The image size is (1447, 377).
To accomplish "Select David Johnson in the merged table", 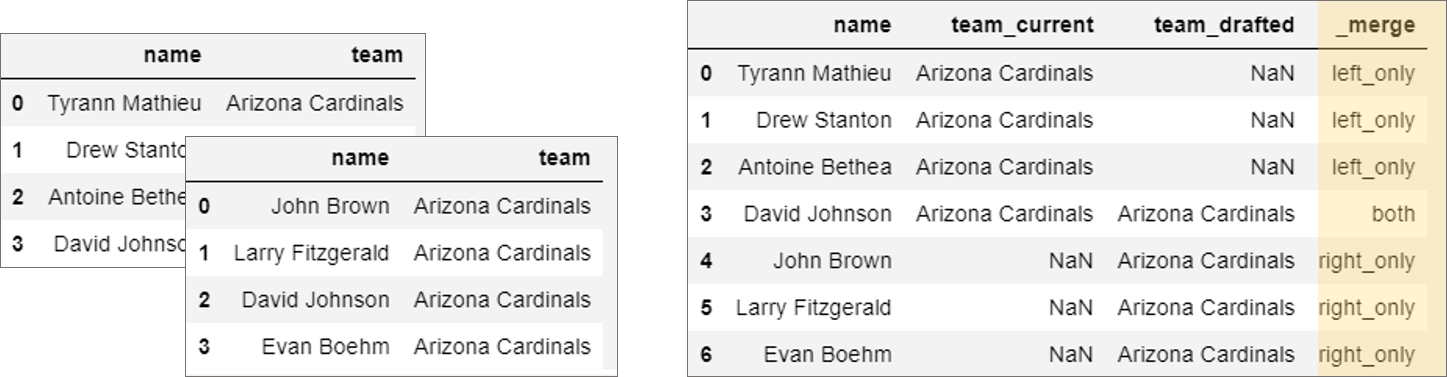I will click(x=817, y=214).
